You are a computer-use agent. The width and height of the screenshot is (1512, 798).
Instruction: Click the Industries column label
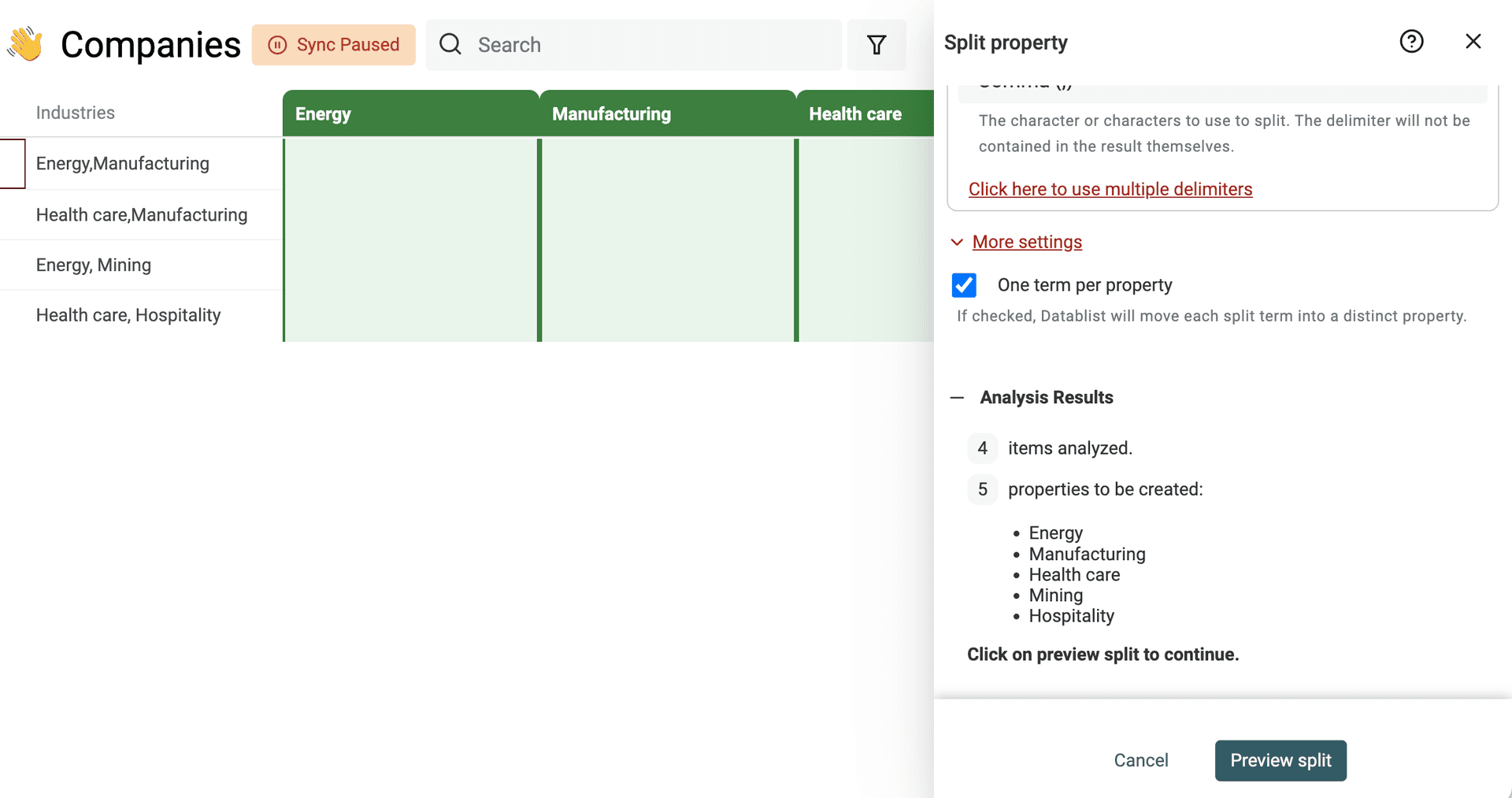click(x=75, y=113)
